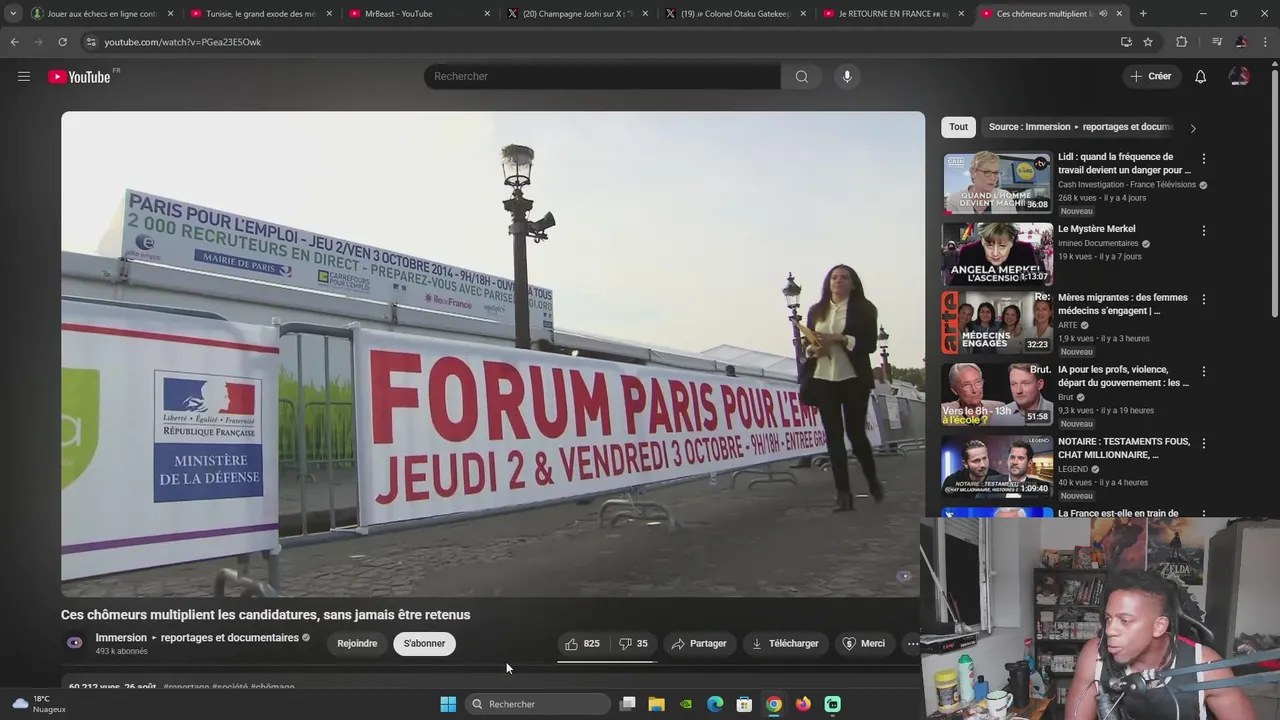Go to YouTube home via logo
The image size is (1280, 720).
click(x=79, y=77)
